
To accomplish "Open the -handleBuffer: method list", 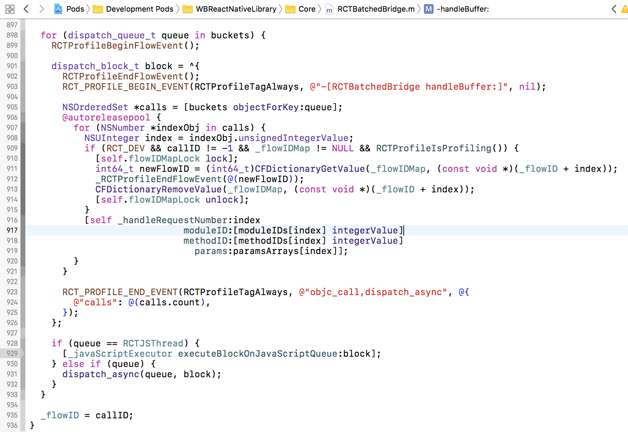I will pos(463,9).
